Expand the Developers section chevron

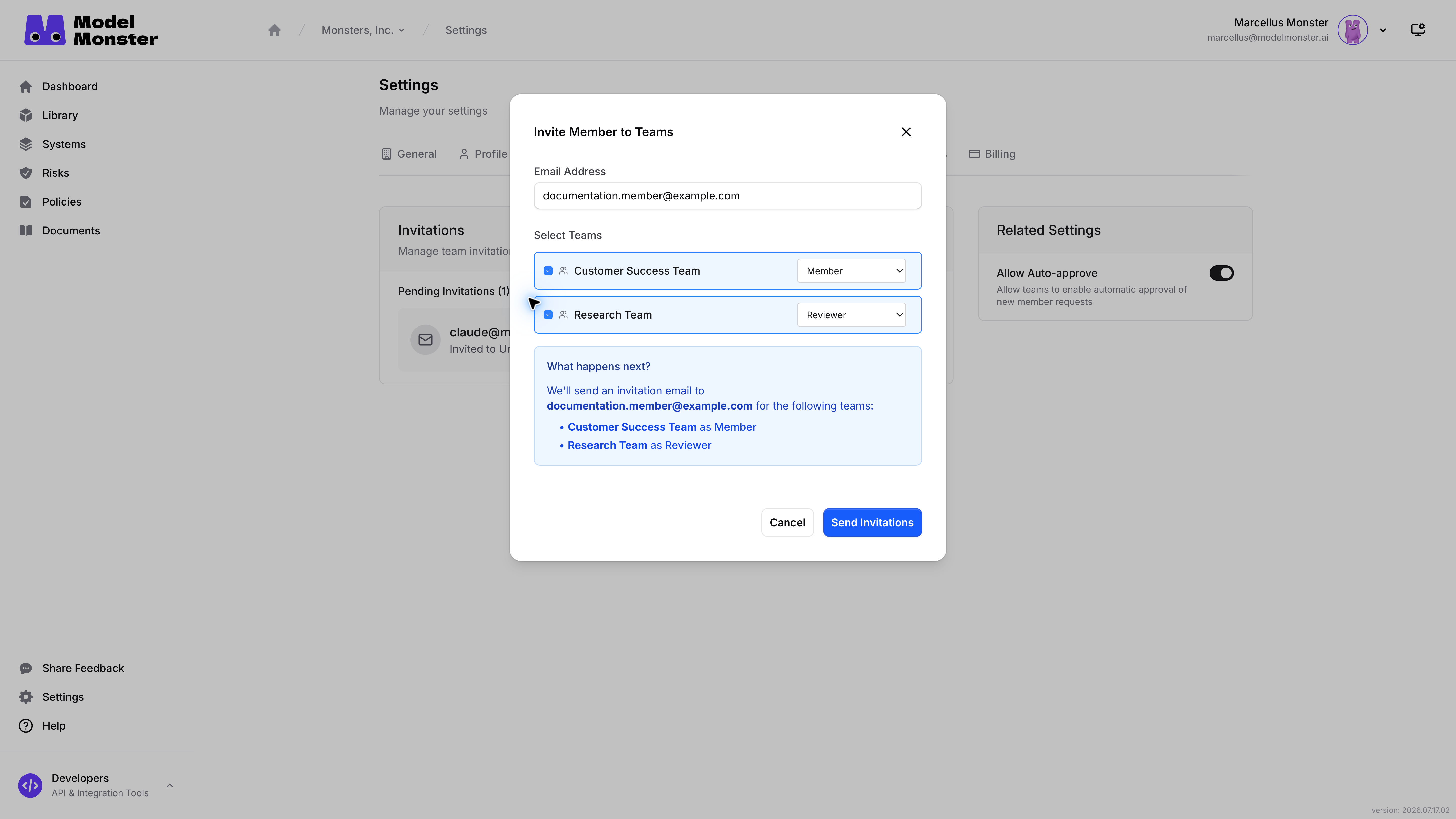click(170, 786)
